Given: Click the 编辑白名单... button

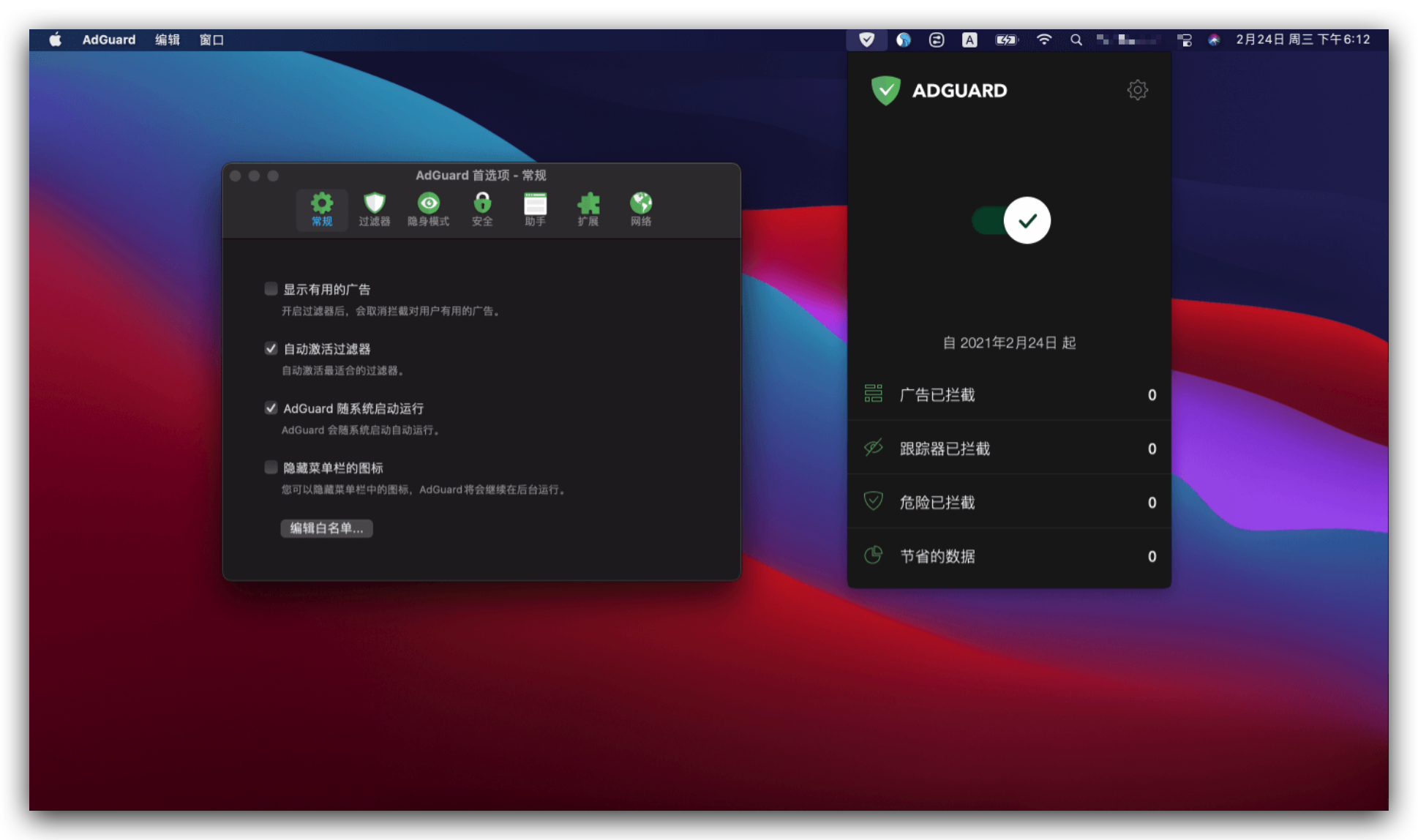Looking at the screenshot, I should coord(326,528).
